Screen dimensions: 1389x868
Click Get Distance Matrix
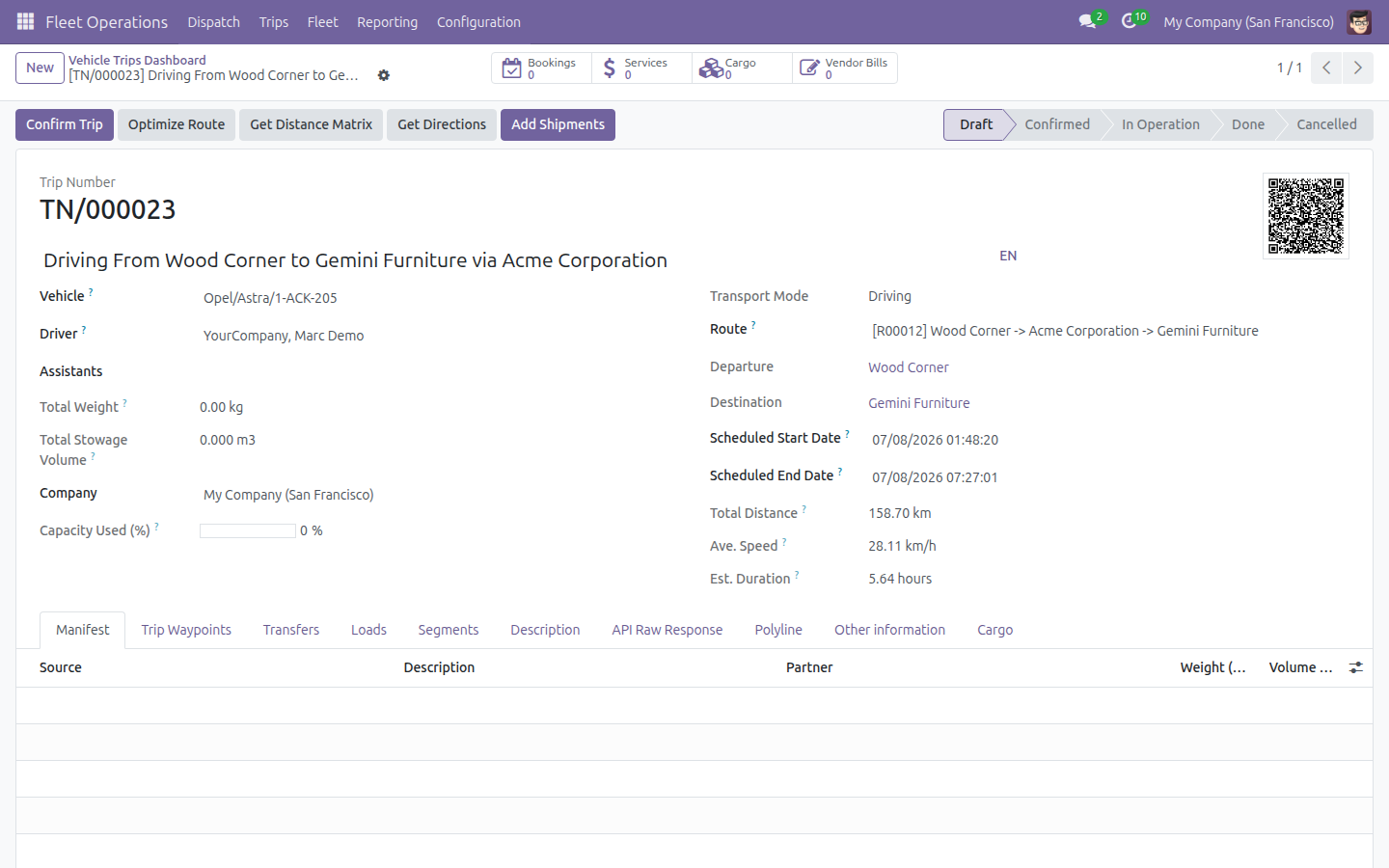click(311, 124)
